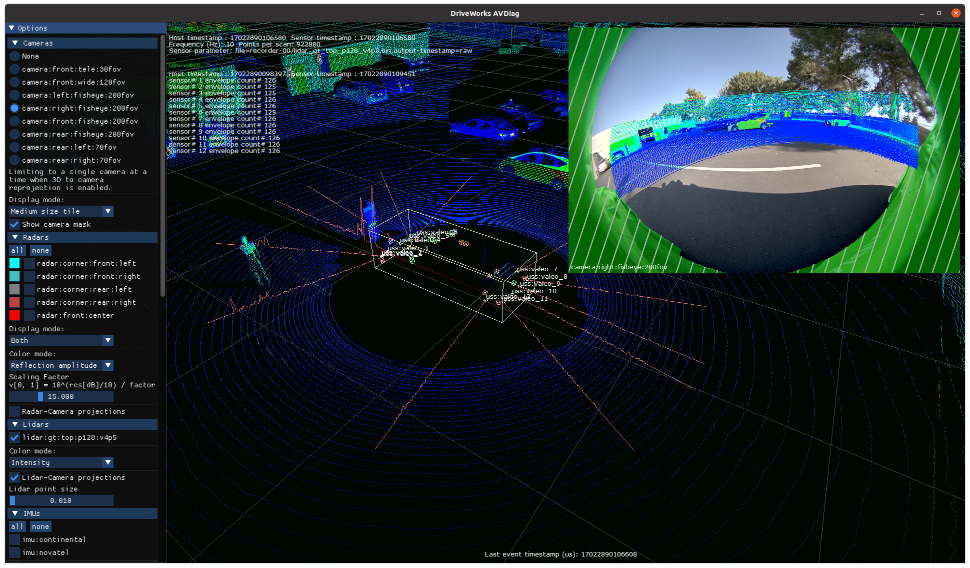970x568 pixels.
Task: Collapse the Cameras section
Action: click(15, 43)
